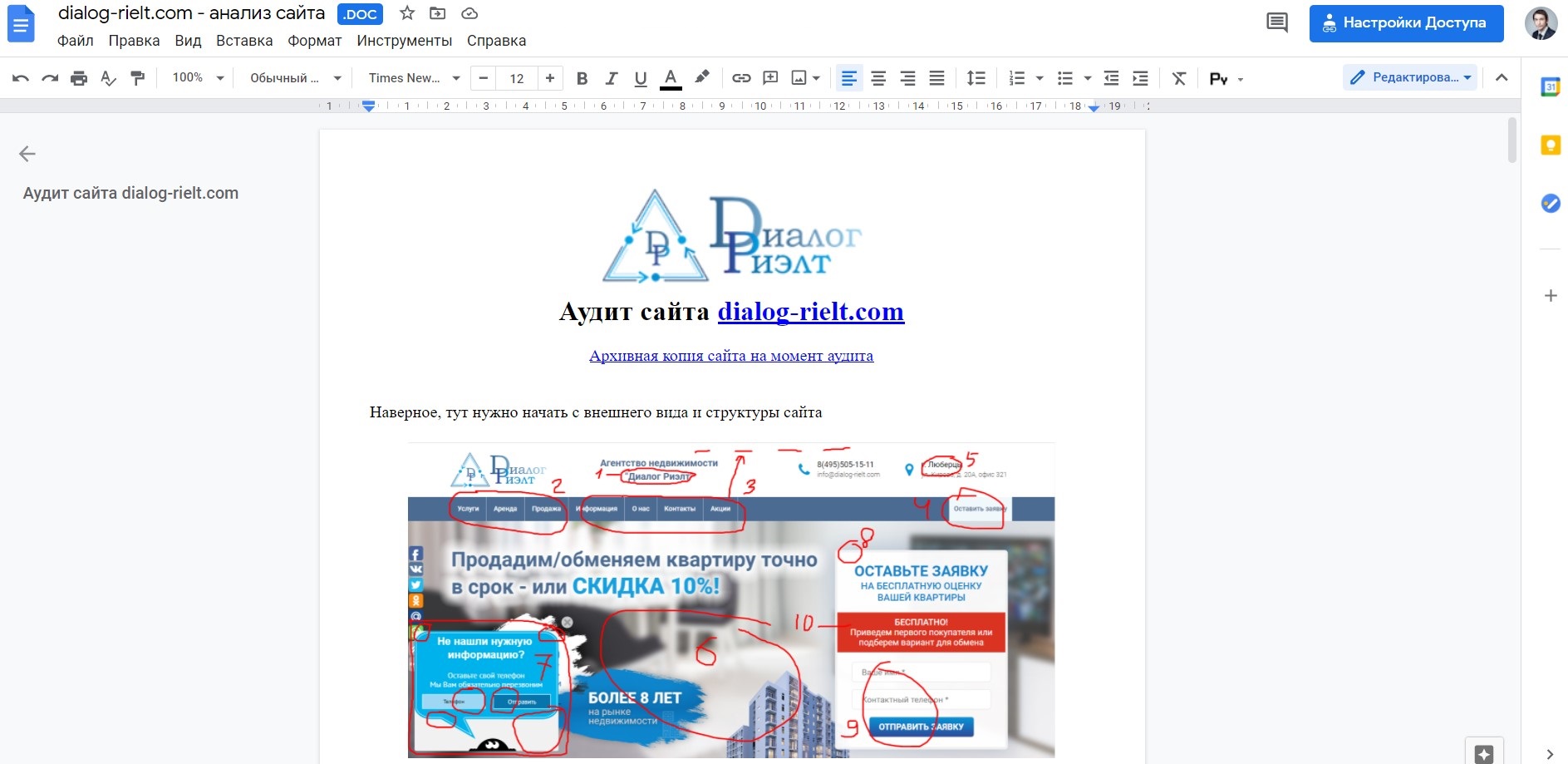The width and height of the screenshot is (1568, 764).
Task: Open the Explore button at bottom corner
Action: [1484, 753]
